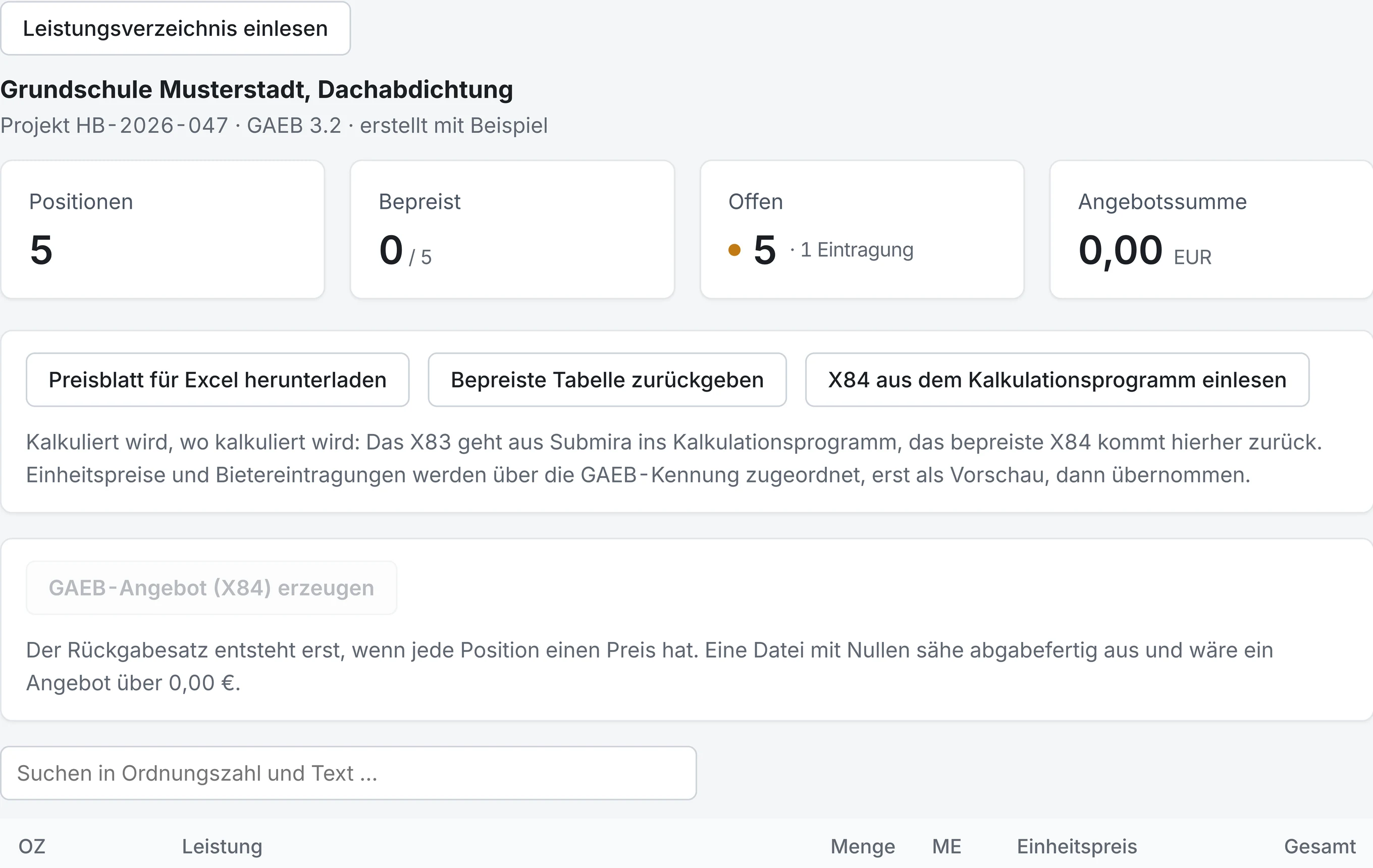Click the Einheitspreis column header
Screen dimensions: 1373x868
point(1077,846)
